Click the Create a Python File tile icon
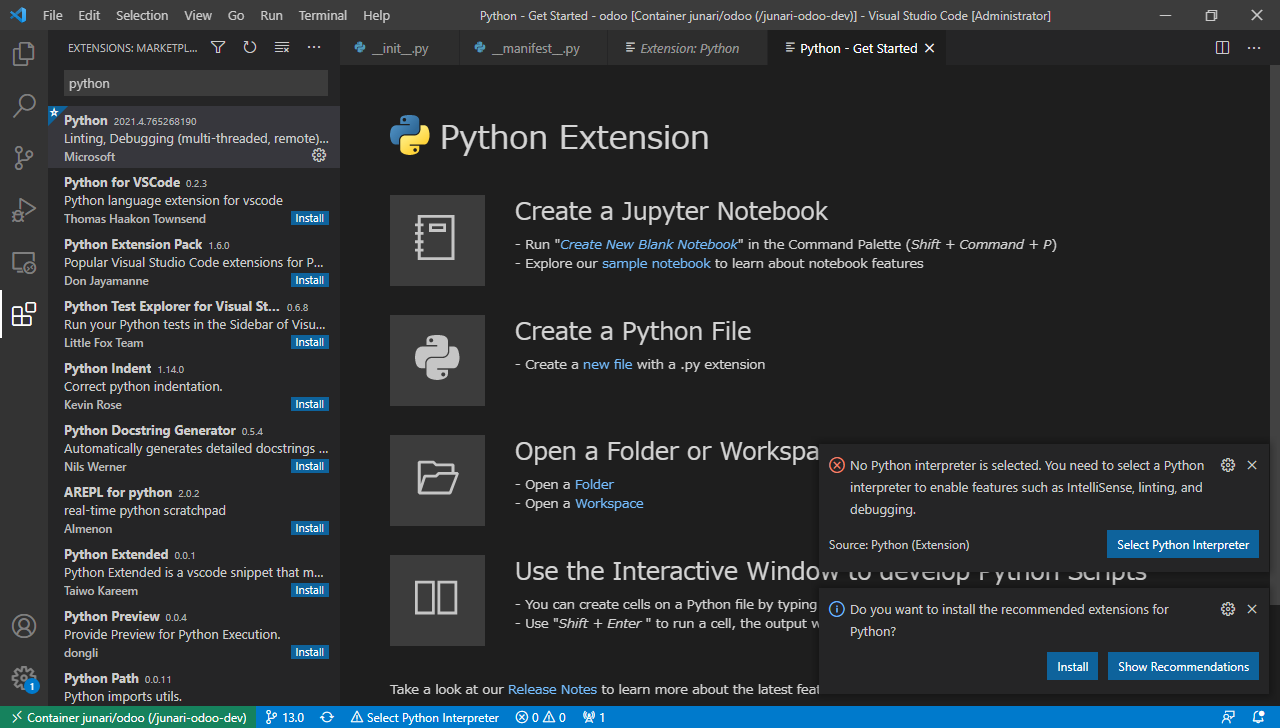Screen dimensions: 1280x728 click(437, 360)
